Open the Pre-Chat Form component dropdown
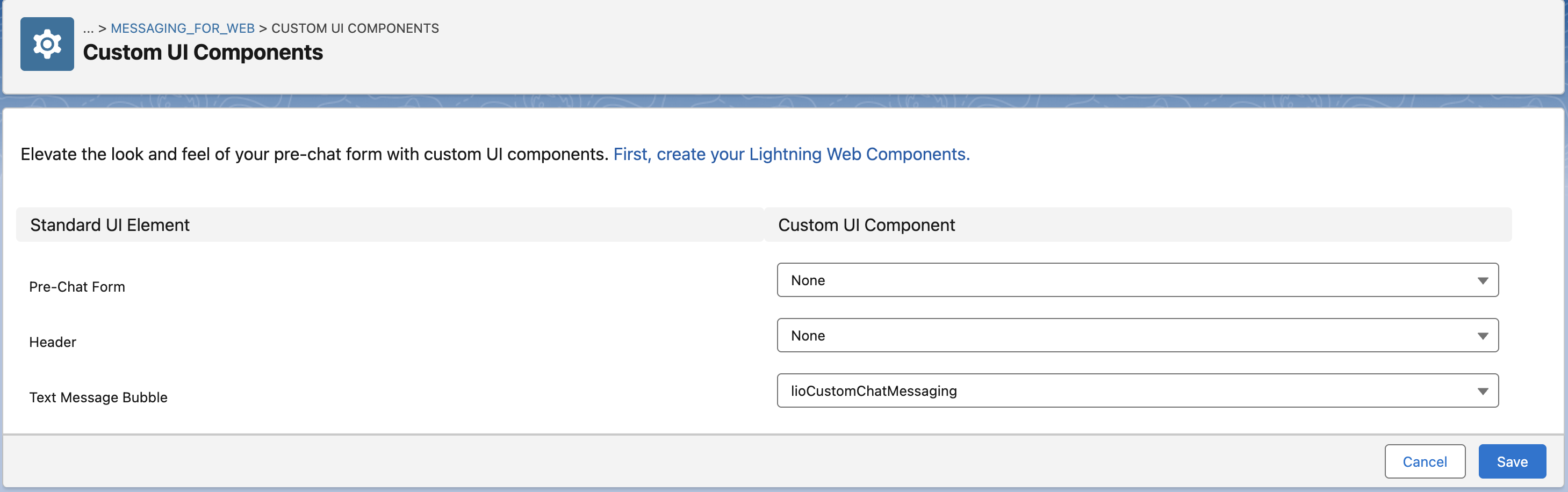 pos(1137,280)
